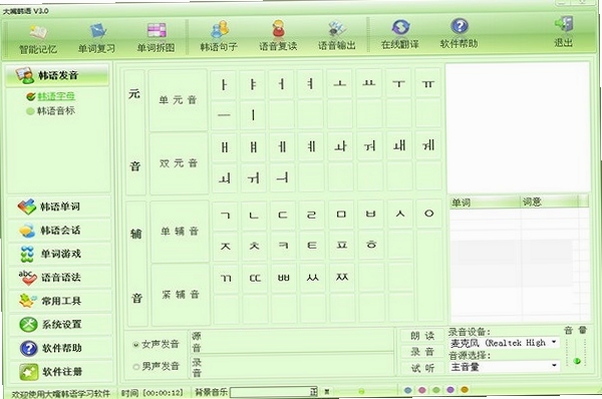The image size is (602, 399).
Task: Click the orange dot in status bar
Action: pos(465,389)
